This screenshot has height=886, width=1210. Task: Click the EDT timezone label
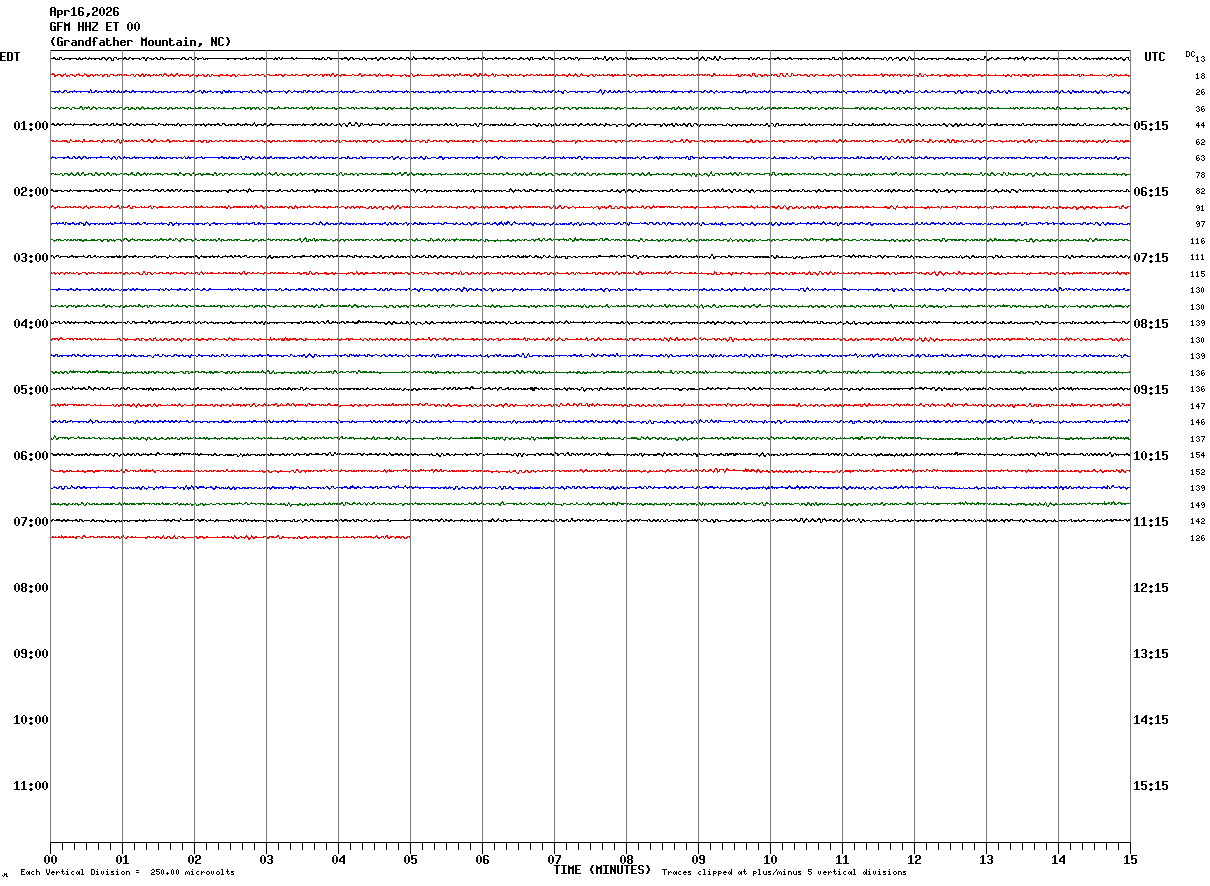(10, 57)
